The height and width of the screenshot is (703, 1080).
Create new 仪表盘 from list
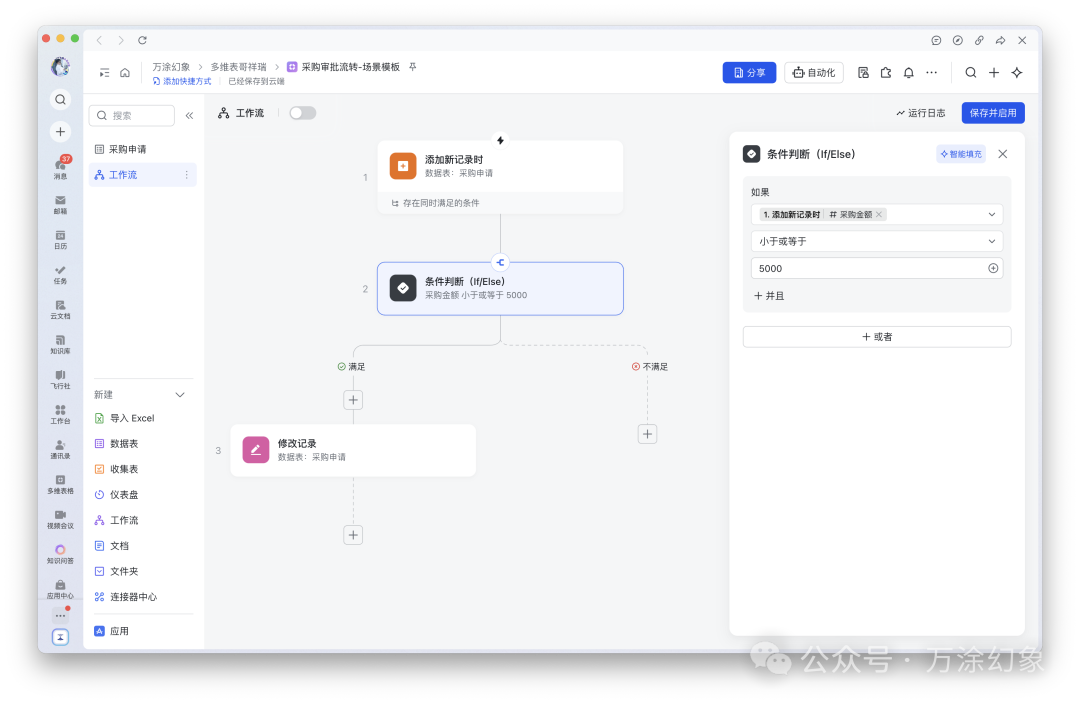pos(143,494)
